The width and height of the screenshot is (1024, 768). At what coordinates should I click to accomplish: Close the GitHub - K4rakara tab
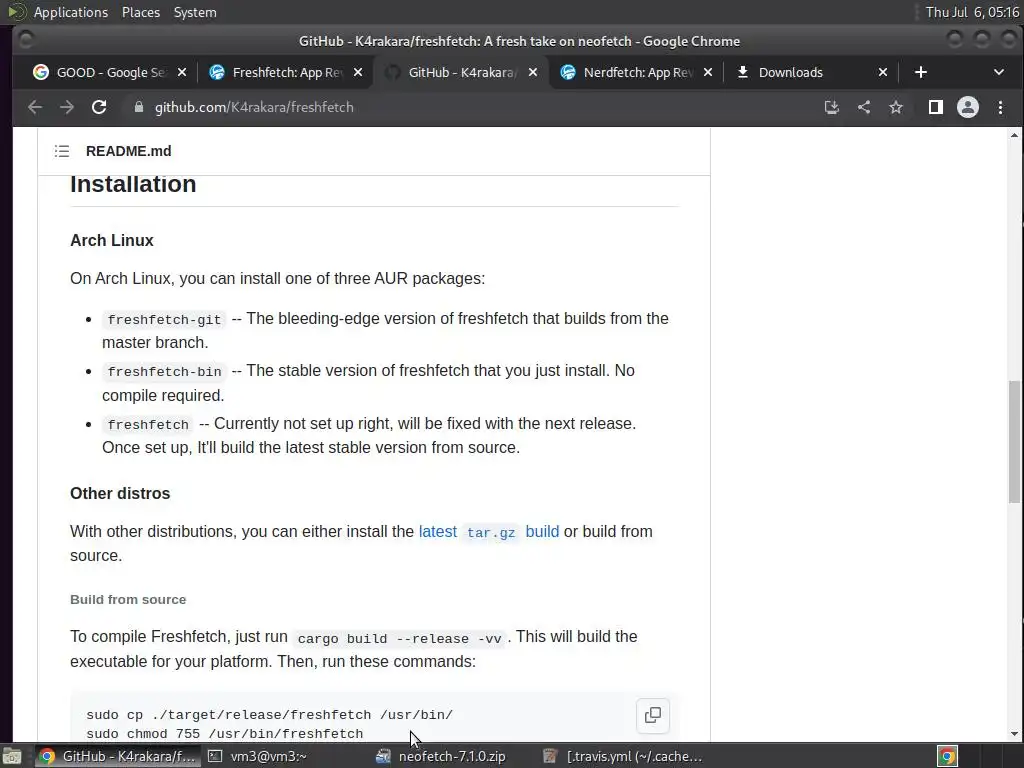(533, 72)
